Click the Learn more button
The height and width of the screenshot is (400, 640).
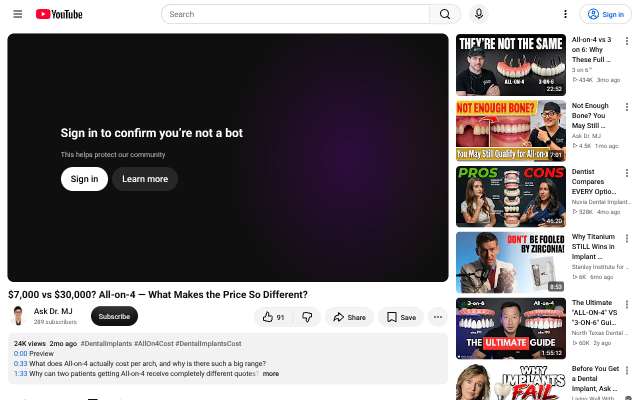click(x=145, y=179)
